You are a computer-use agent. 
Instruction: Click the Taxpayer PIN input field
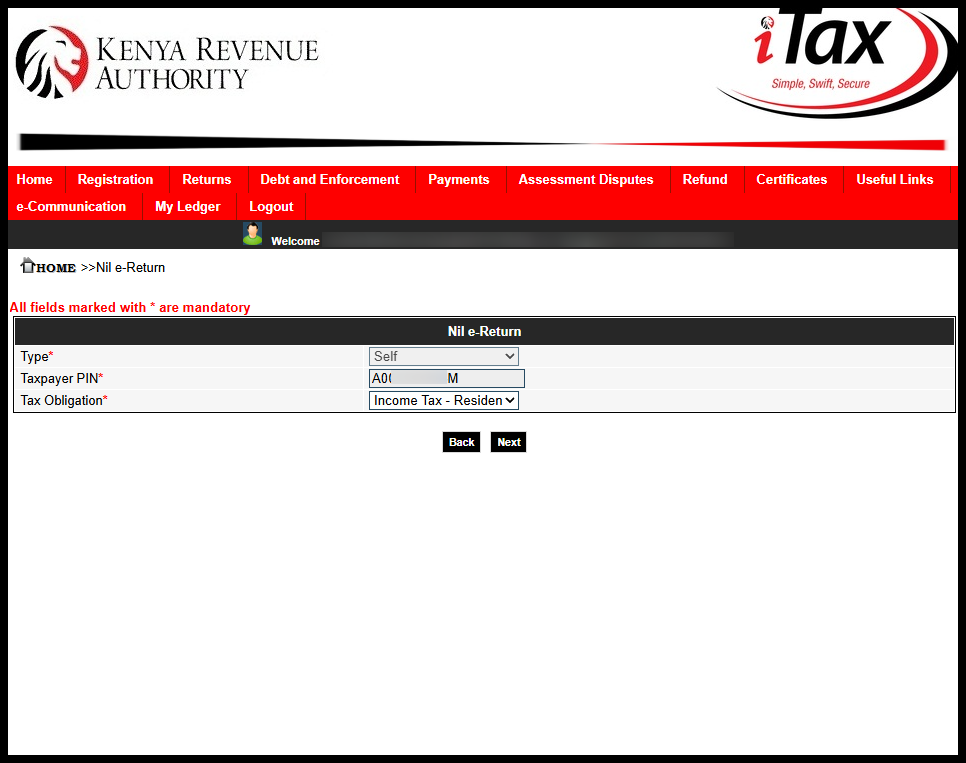[446, 378]
